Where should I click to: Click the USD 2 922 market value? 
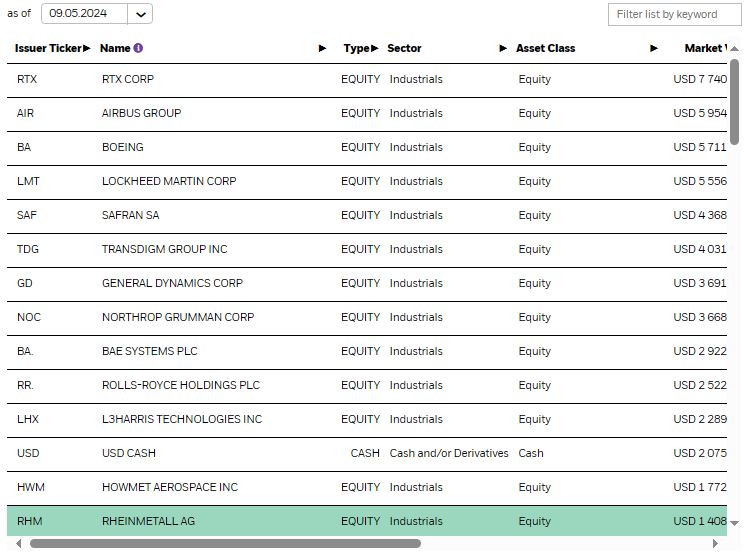tap(700, 351)
